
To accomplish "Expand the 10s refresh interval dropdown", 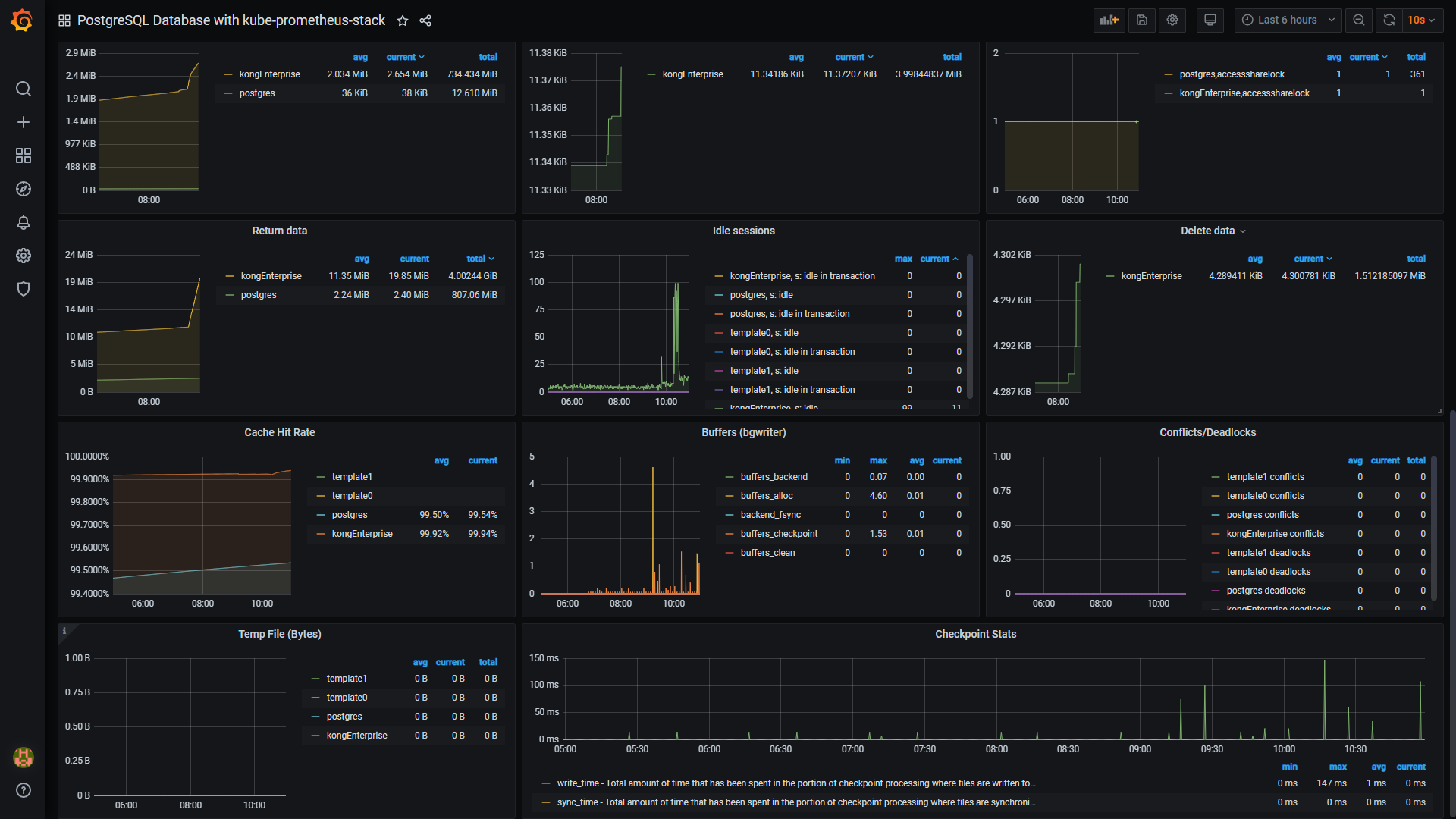I will pyautogui.click(x=1421, y=20).
